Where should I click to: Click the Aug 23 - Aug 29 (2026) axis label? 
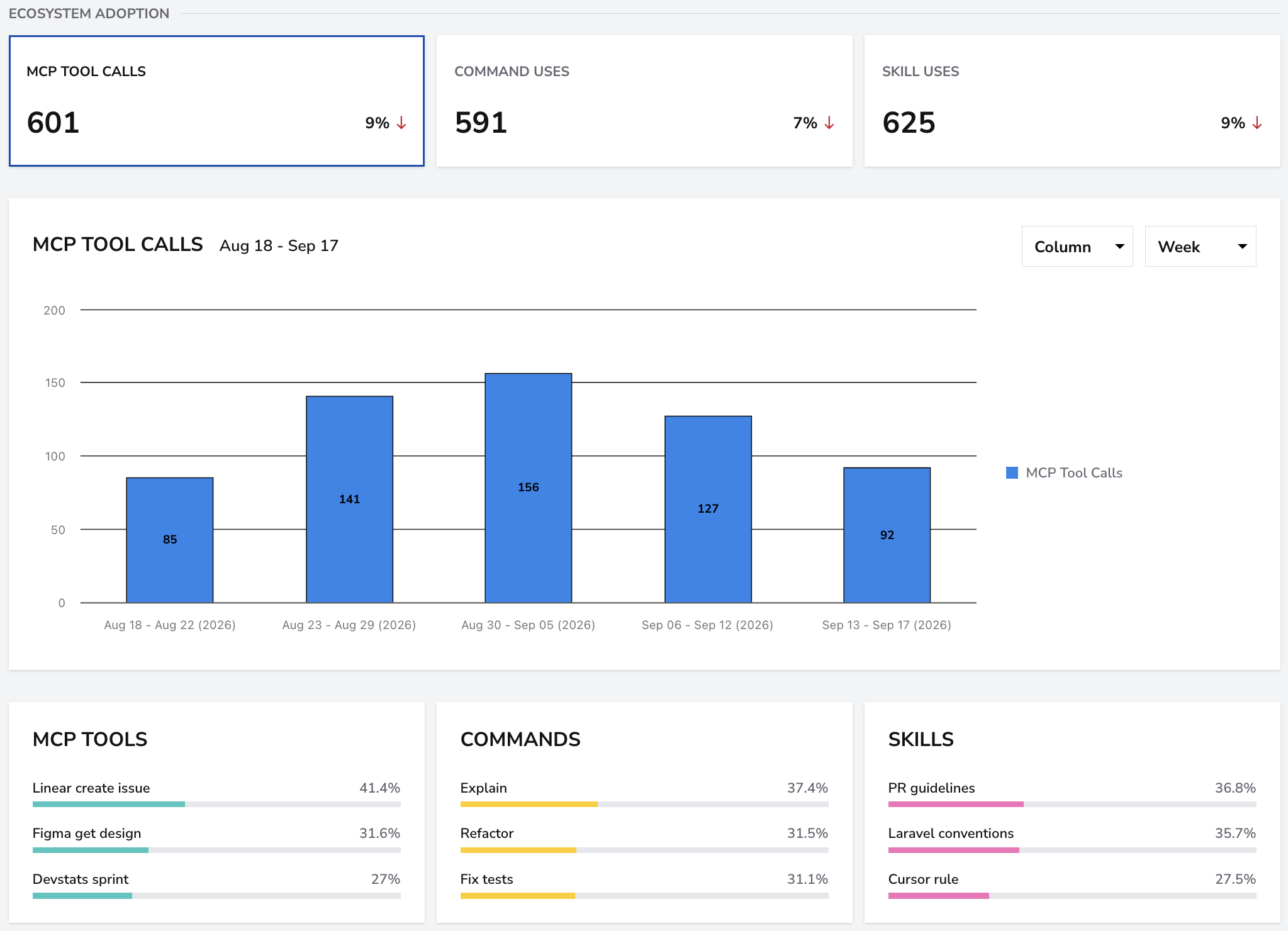(x=349, y=625)
